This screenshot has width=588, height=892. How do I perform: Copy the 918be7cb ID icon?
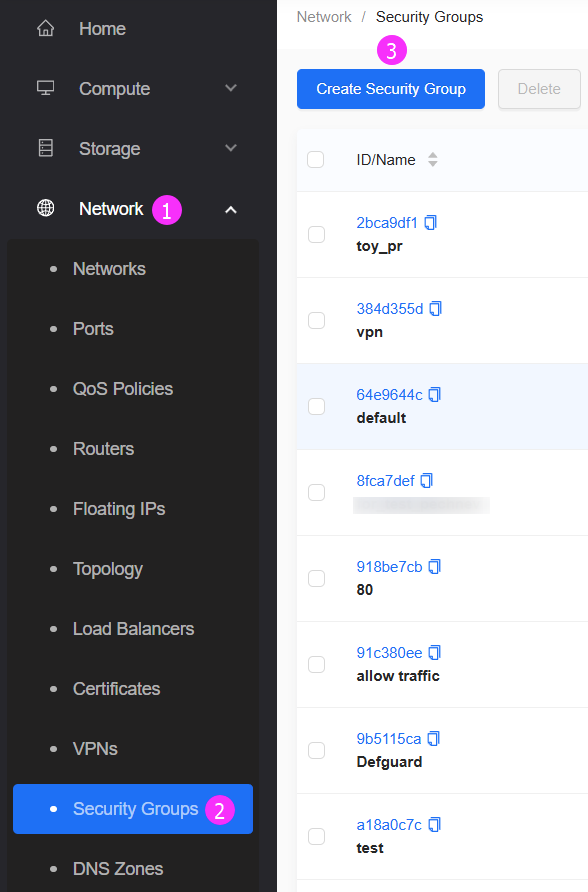pos(435,567)
